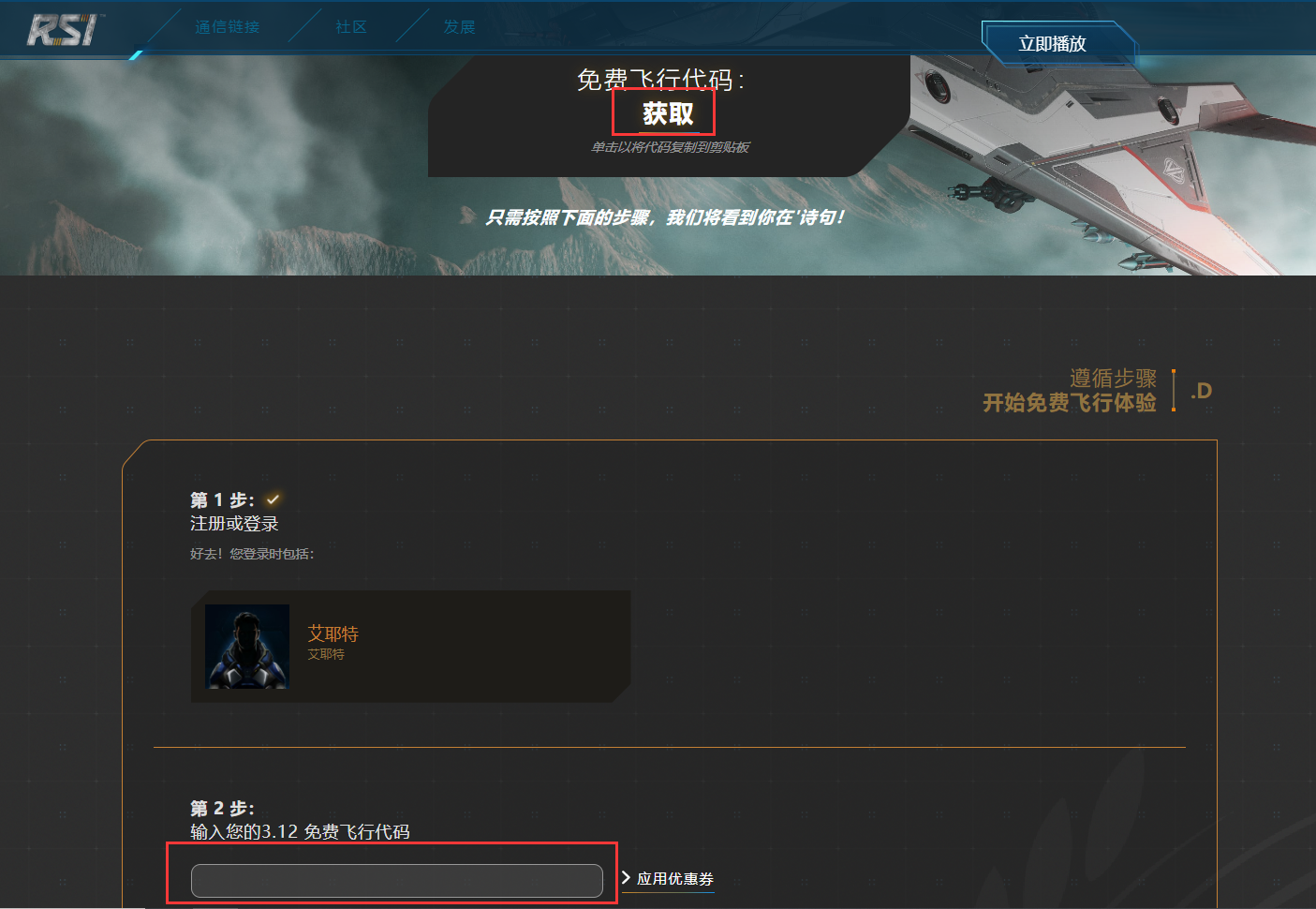
Task: Click the 开始免费飞行体验 heading
Action: [1069, 403]
